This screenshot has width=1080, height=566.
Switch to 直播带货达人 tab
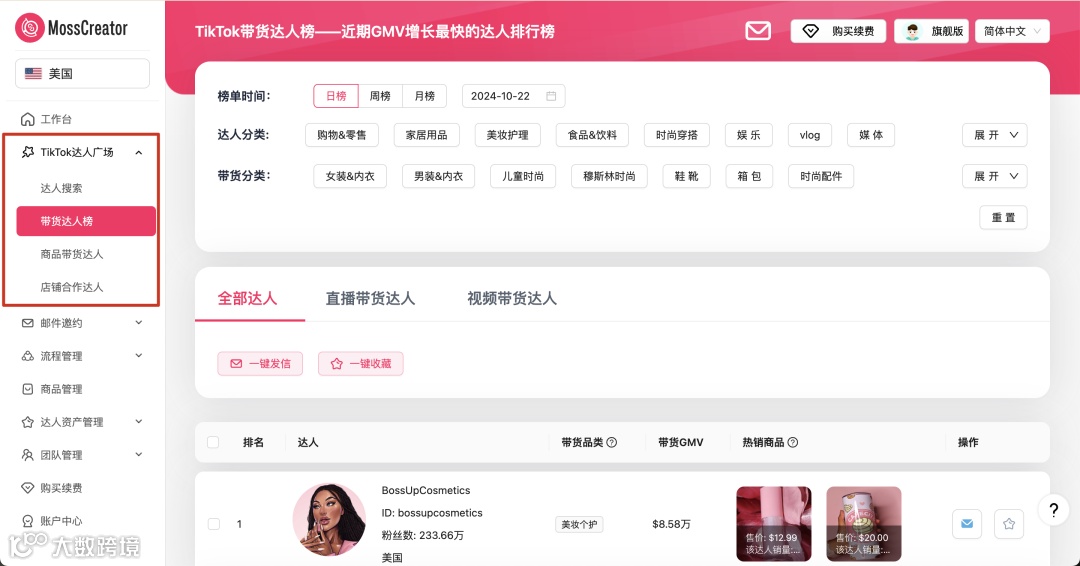tap(371, 298)
